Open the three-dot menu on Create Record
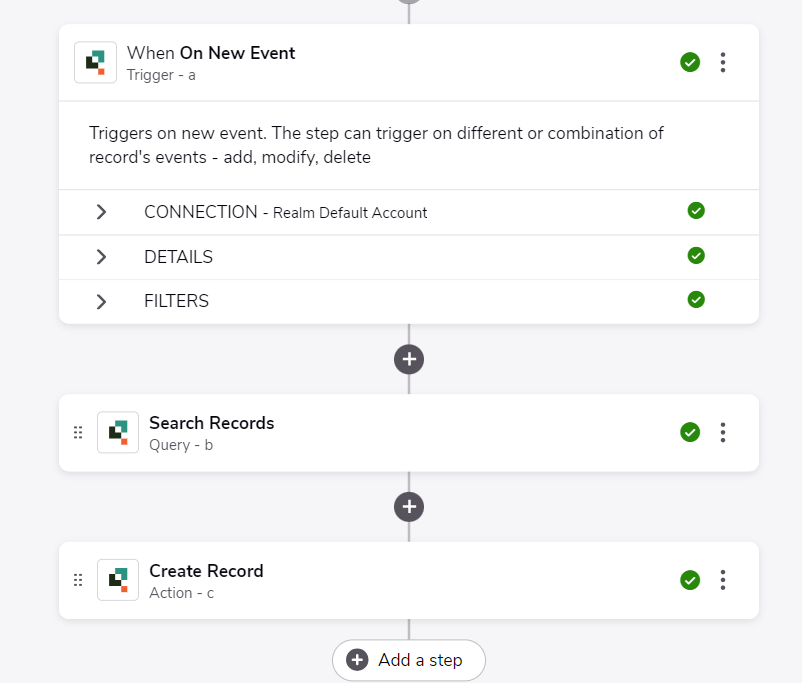This screenshot has width=802, height=683. click(723, 580)
